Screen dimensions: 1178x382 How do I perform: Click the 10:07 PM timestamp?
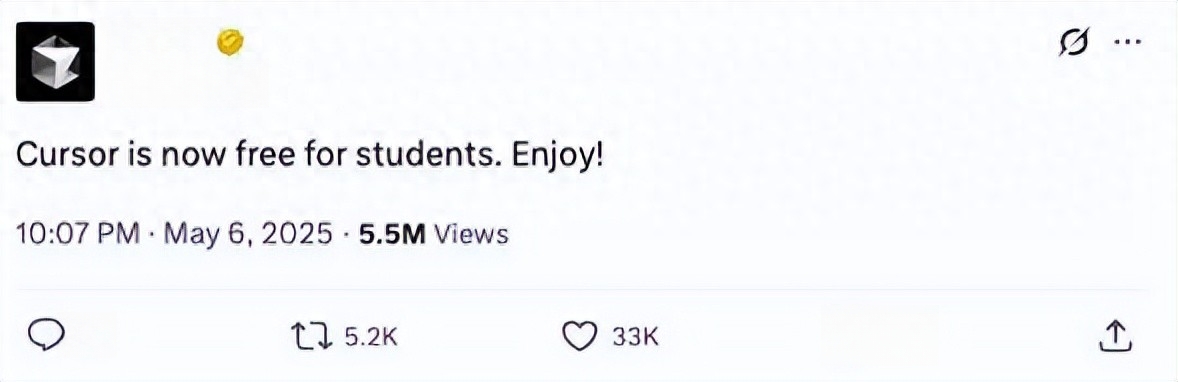coord(78,235)
